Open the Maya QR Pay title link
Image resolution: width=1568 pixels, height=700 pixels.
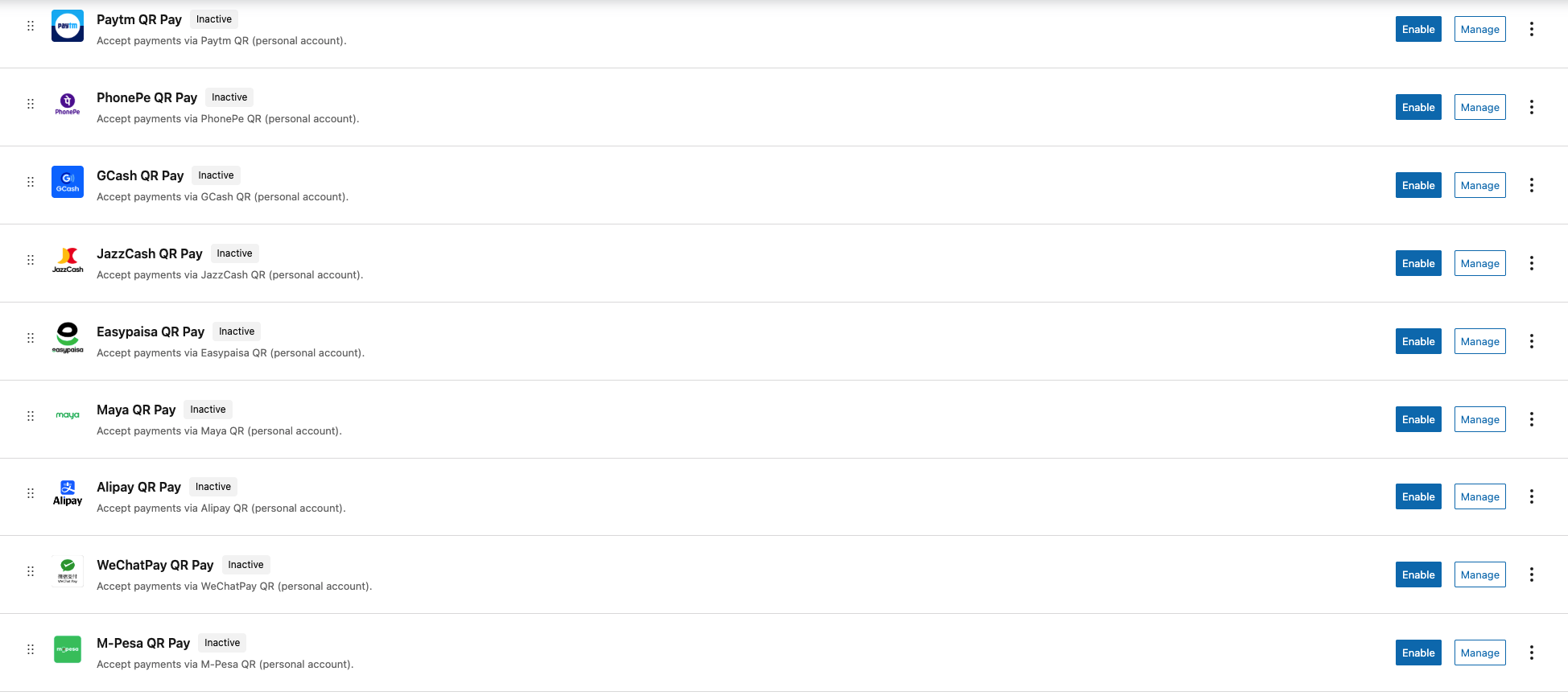[136, 410]
